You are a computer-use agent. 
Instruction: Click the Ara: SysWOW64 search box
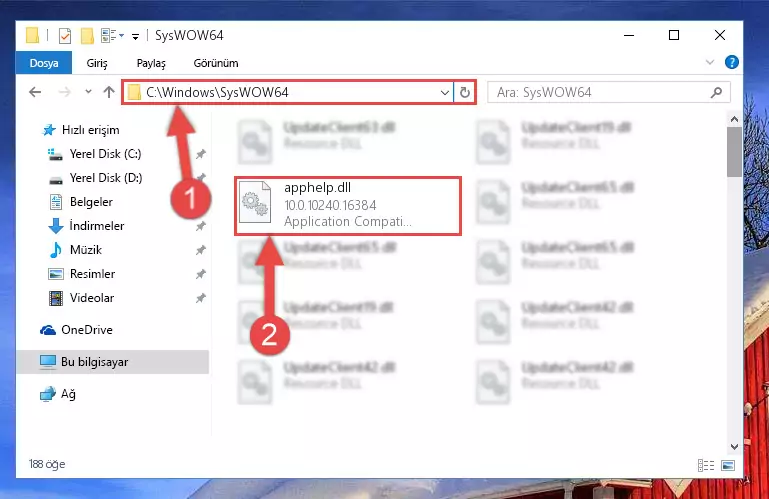coord(609,92)
